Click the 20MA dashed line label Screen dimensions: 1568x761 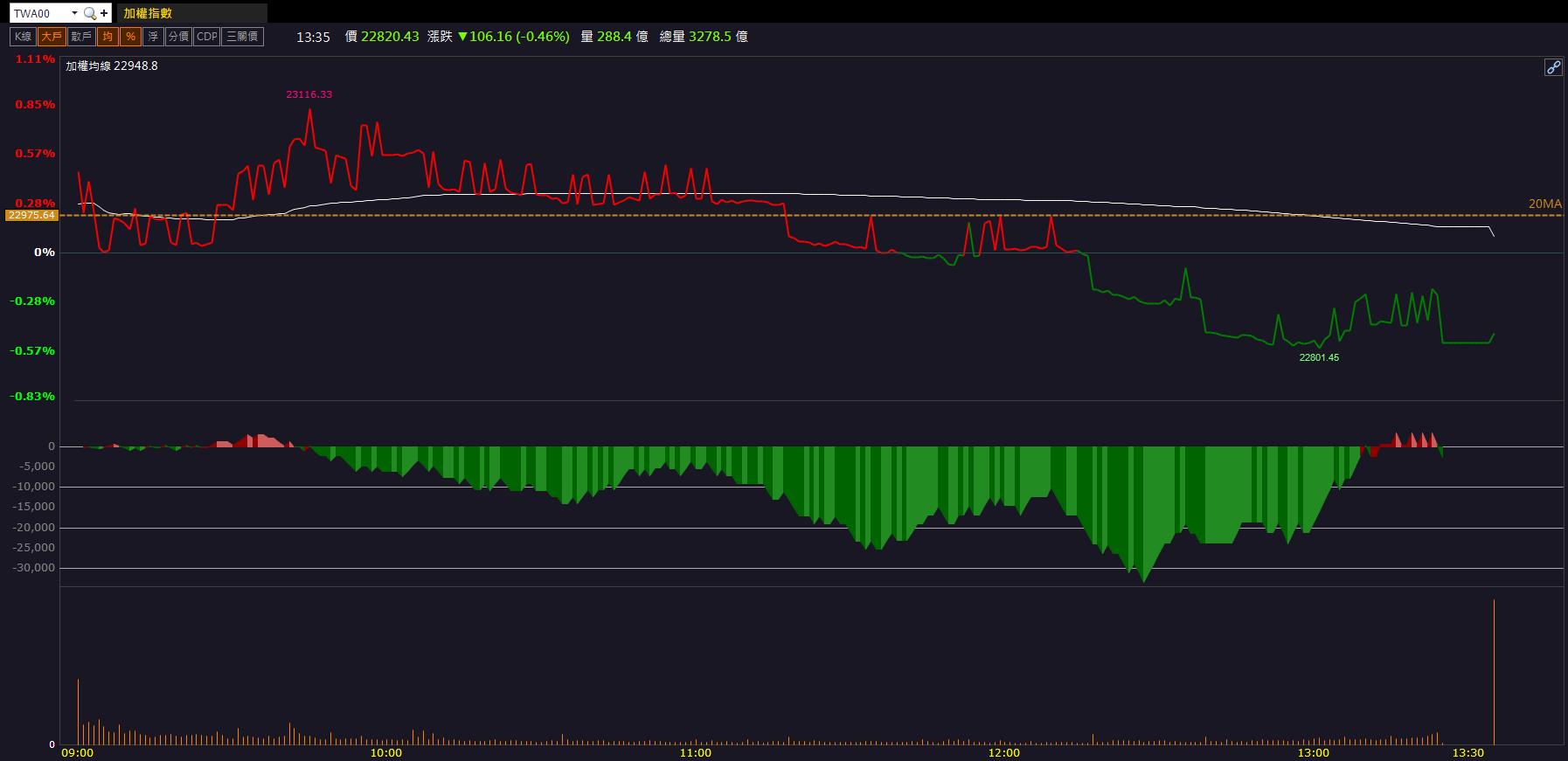tap(1544, 204)
